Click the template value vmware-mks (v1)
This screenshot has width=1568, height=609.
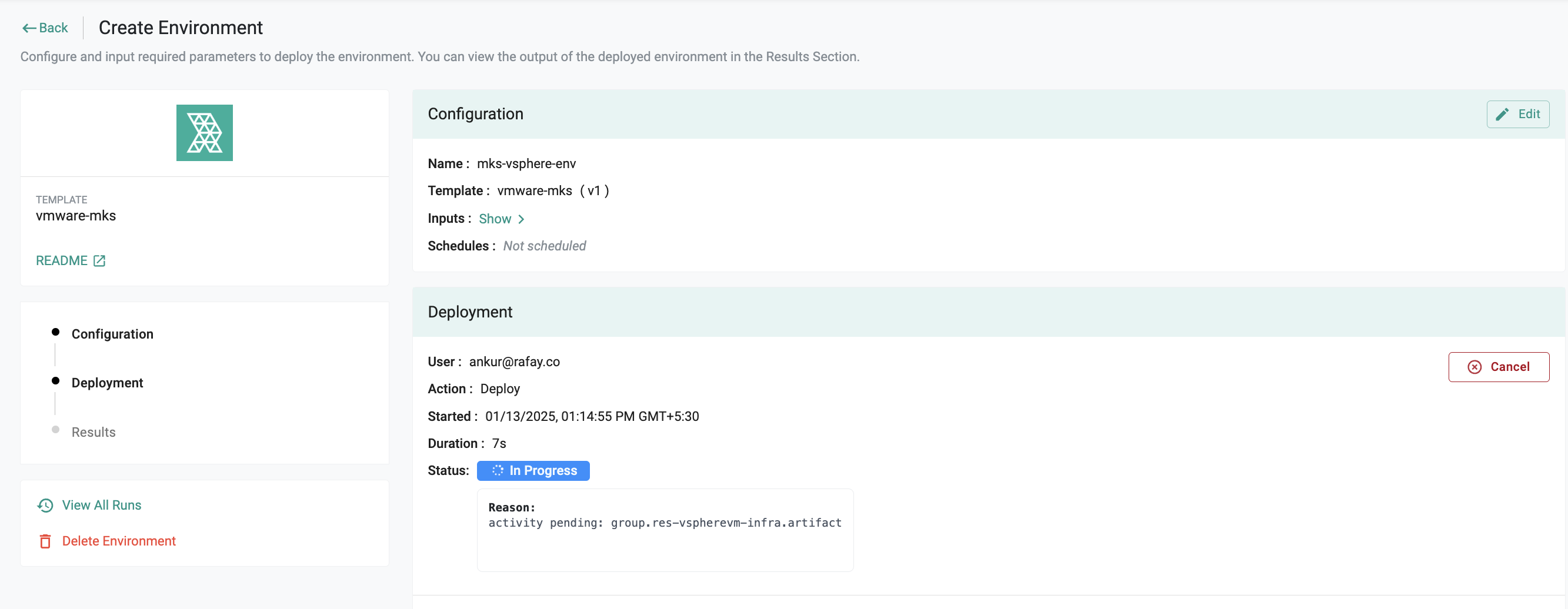[553, 191]
